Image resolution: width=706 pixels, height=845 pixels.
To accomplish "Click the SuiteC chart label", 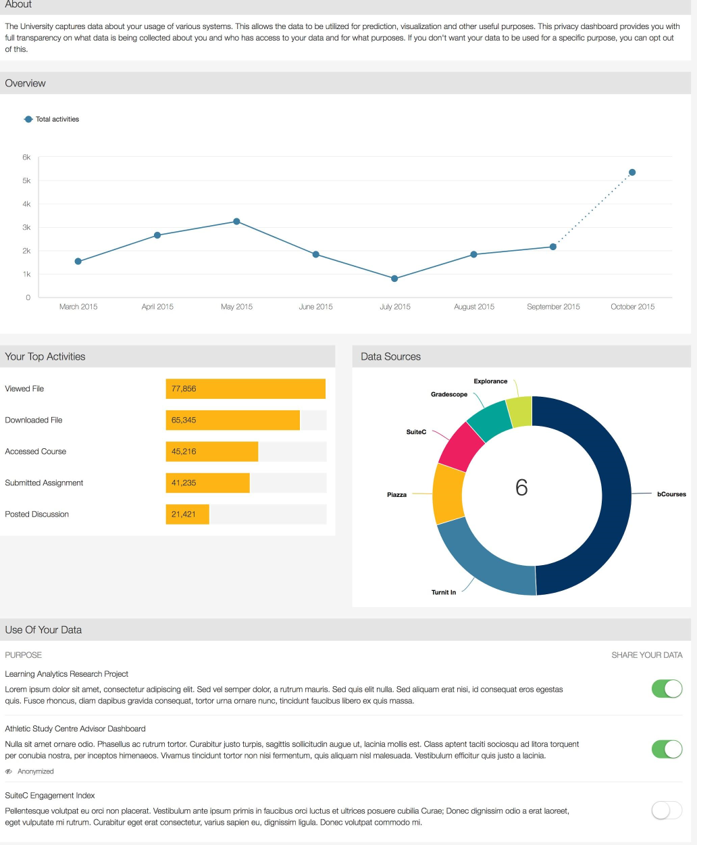I will [416, 432].
